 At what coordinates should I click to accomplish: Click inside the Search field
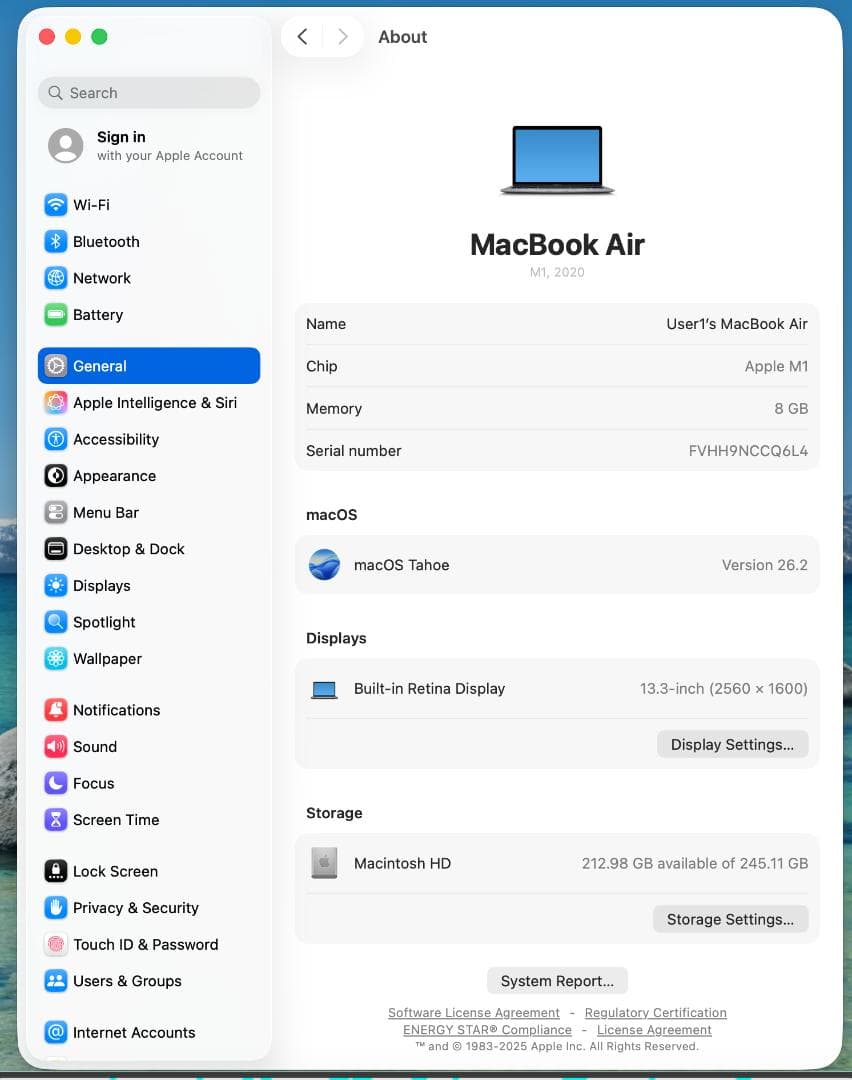[148, 92]
